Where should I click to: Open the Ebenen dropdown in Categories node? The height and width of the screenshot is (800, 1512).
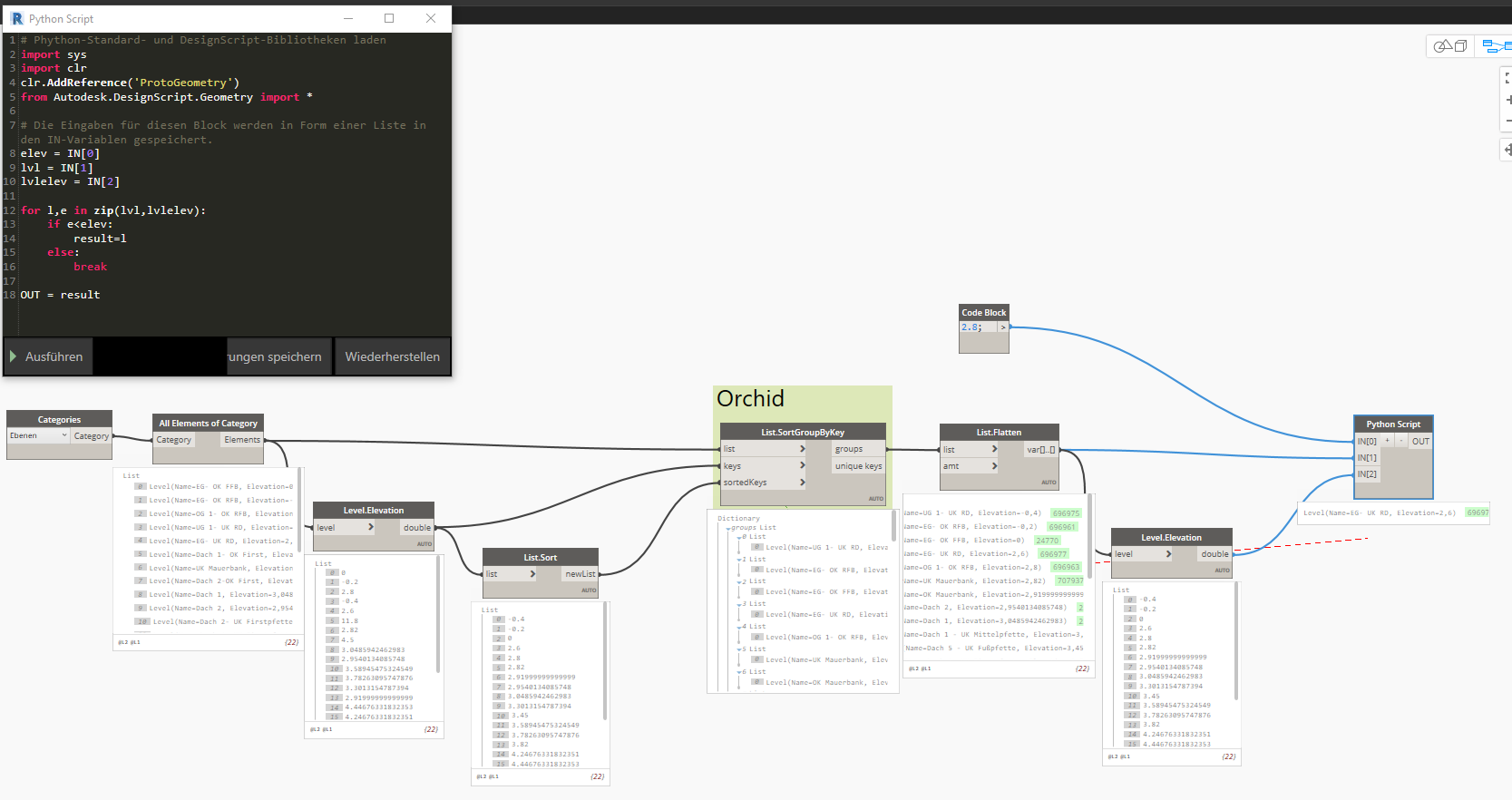39,435
